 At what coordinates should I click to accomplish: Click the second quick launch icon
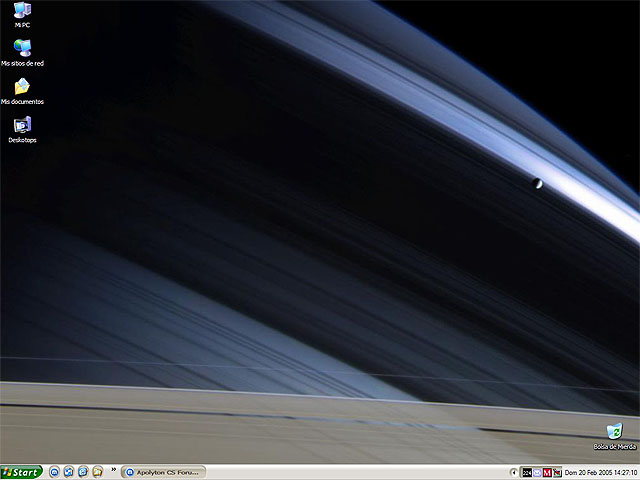(x=69, y=472)
